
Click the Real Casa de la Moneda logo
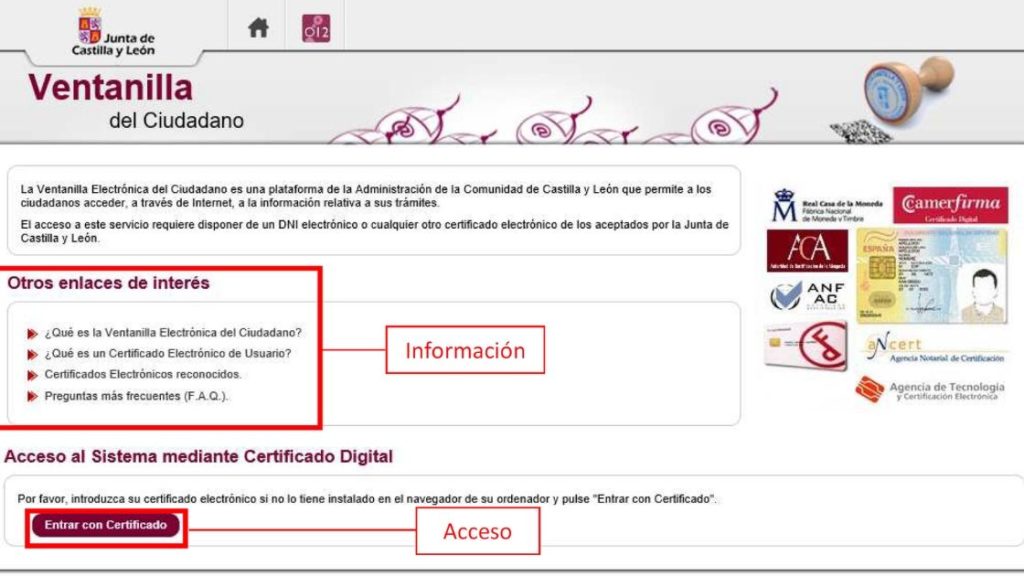(x=826, y=207)
